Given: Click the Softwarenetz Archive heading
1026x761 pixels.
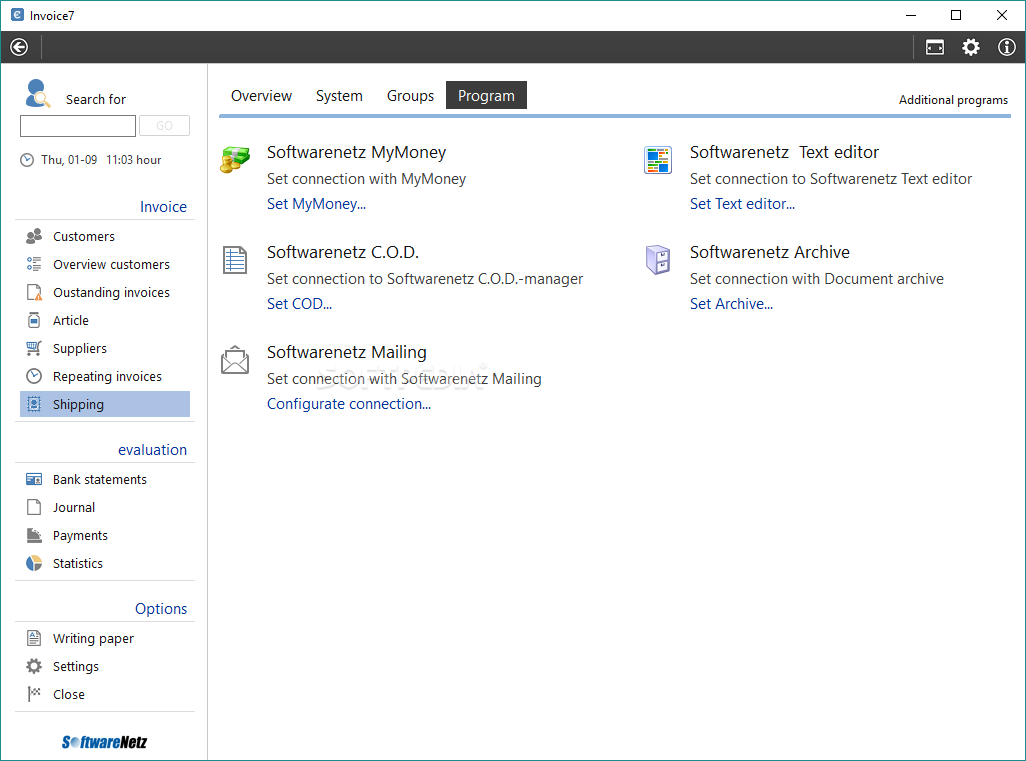Looking at the screenshot, I should (770, 252).
